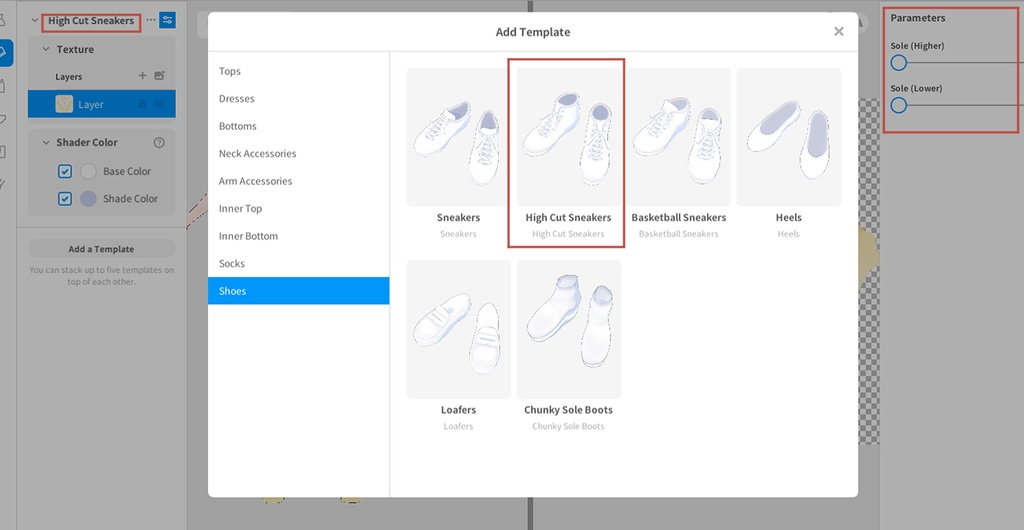Collapse the Shader Color section

click(46, 143)
